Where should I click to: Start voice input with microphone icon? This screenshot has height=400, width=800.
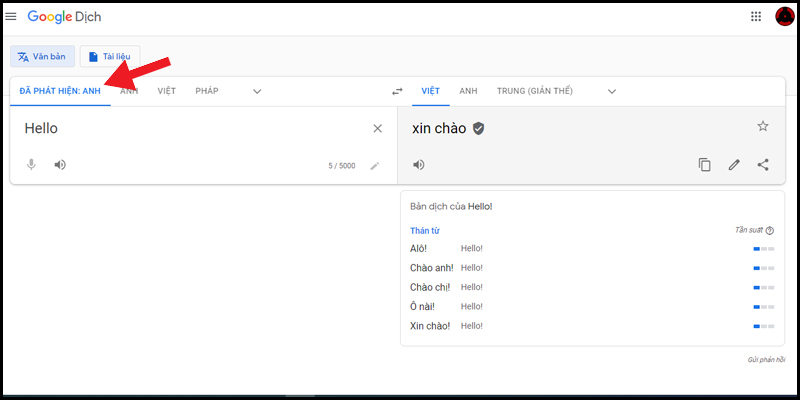point(32,165)
